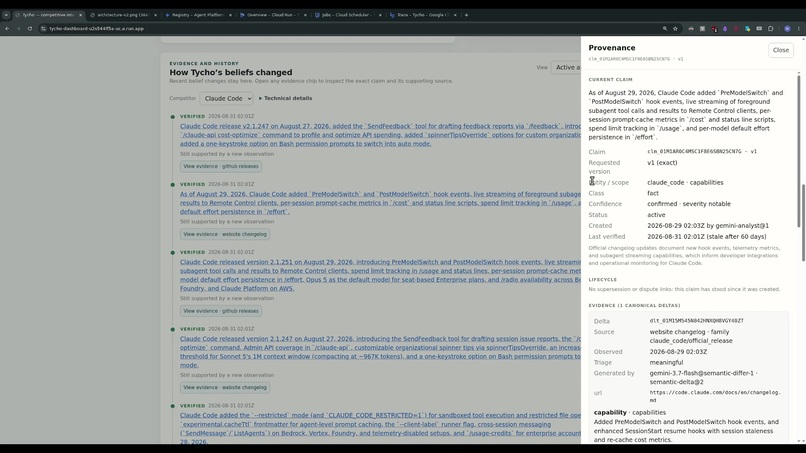
Task: Switch to Jobs - Cloud Scheduler tab
Action: click(348, 15)
